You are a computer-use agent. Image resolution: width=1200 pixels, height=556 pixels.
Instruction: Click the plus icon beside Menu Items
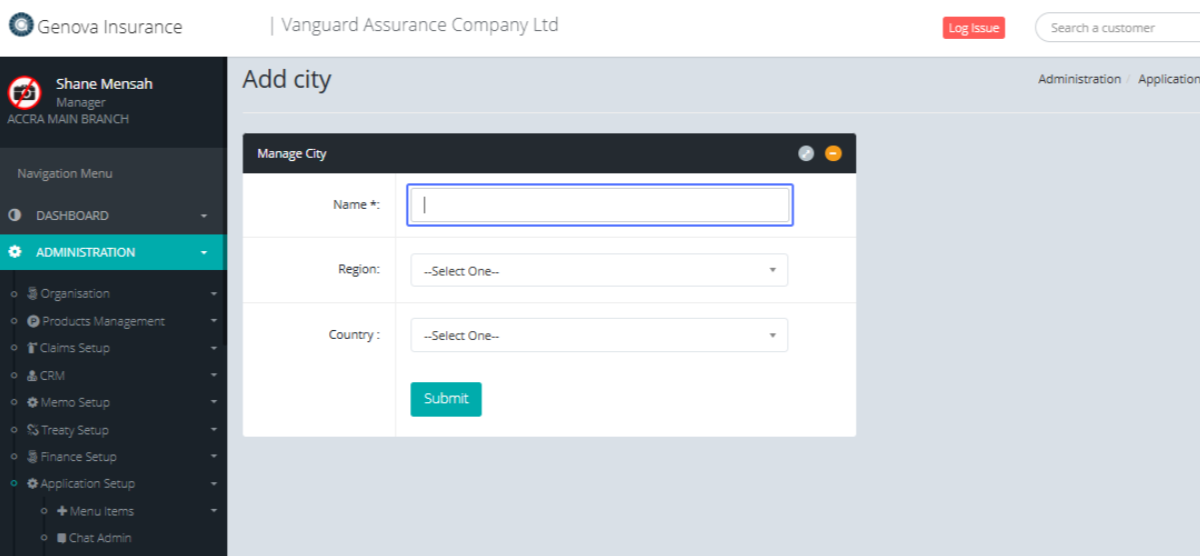click(62, 511)
